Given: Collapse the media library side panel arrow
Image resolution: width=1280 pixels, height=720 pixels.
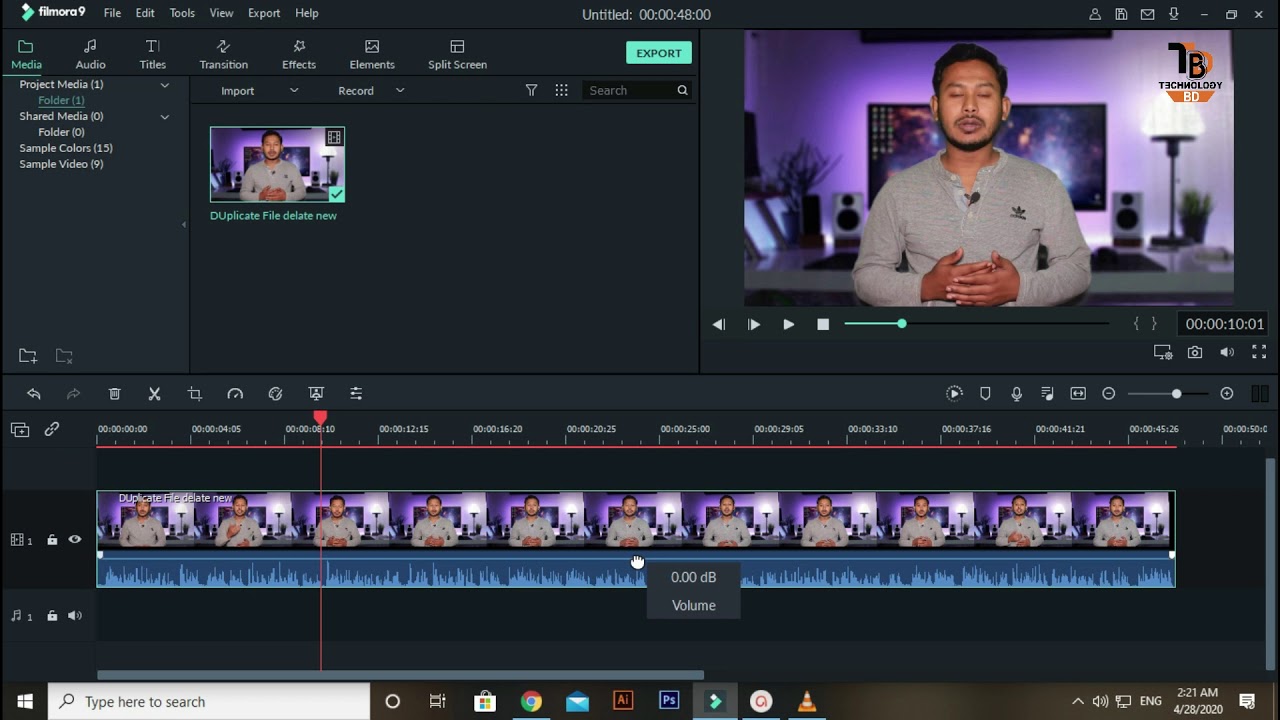Looking at the screenshot, I should pyautogui.click(x=184, y=224).
